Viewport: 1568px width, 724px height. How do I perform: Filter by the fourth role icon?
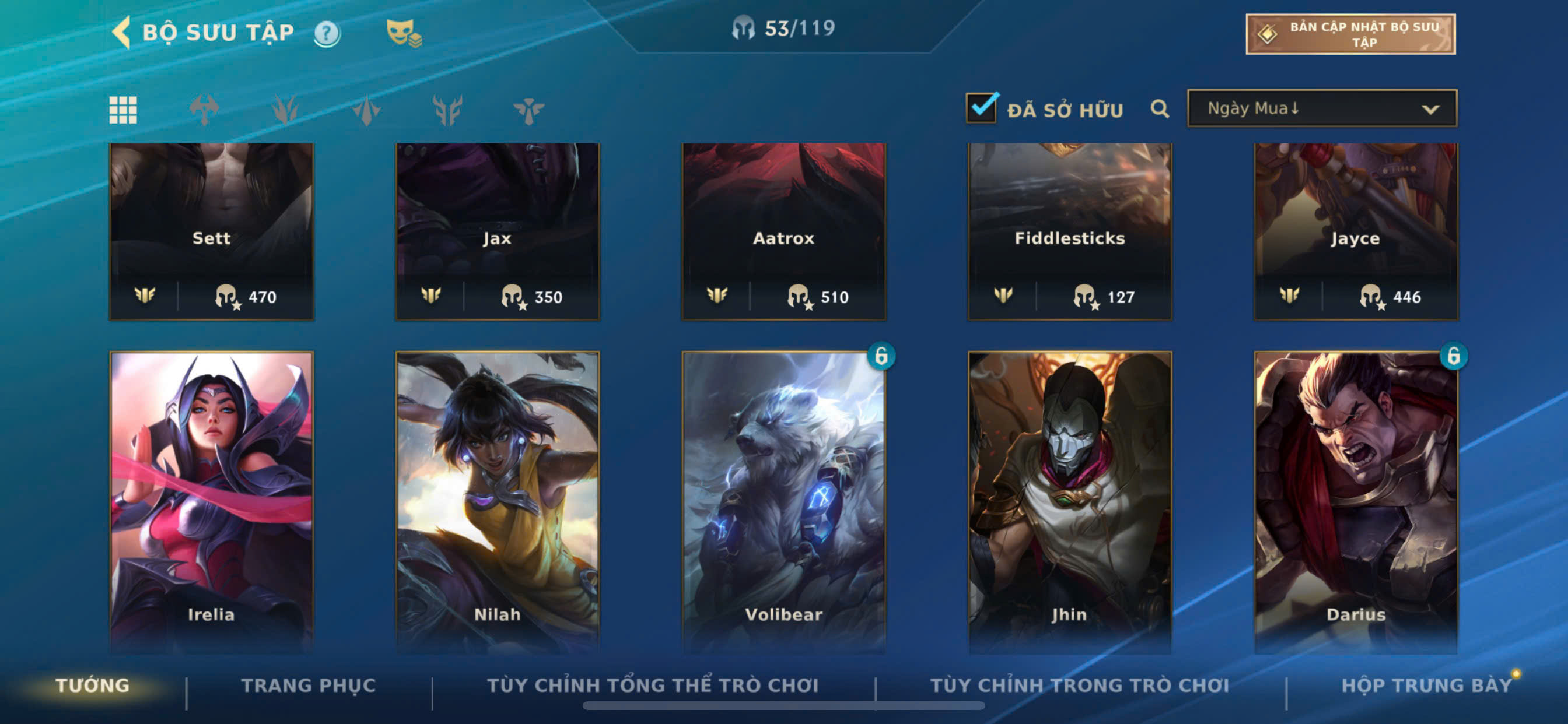point(447,110)
